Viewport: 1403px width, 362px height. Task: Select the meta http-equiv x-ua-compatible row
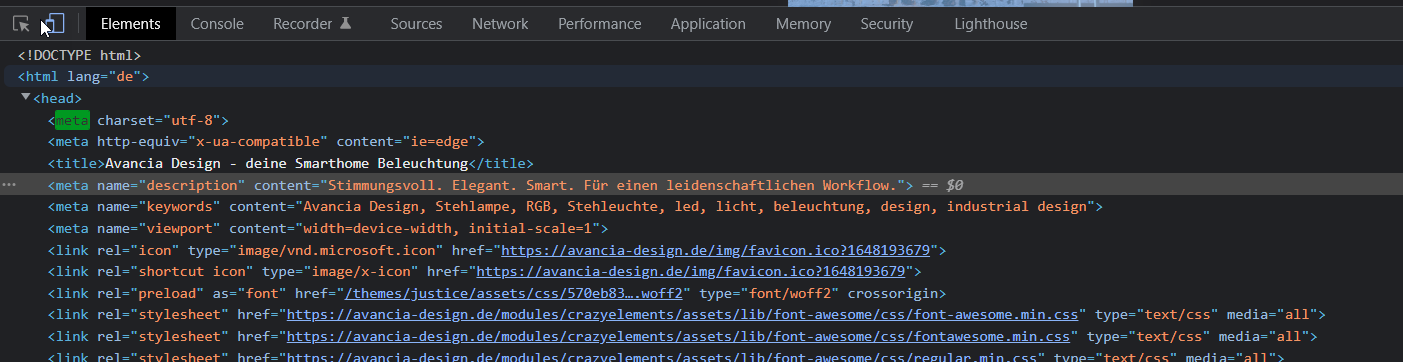[266, 142]
